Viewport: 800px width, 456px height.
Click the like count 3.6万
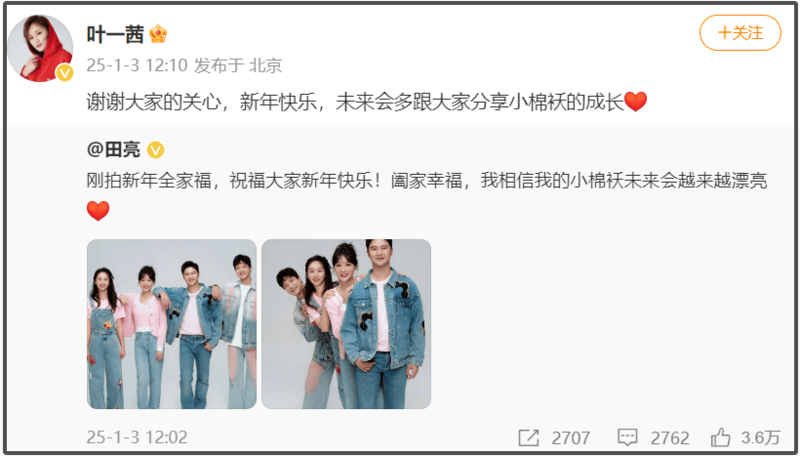pos(761,438)
